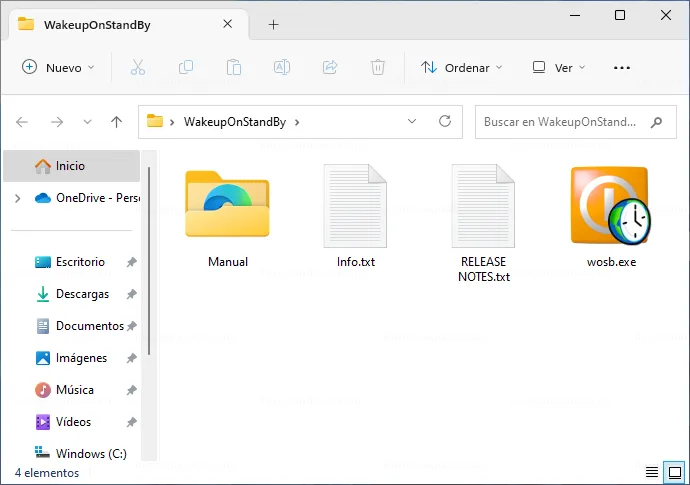Select WakeupOnStandBy breadcrumb in address bar
This screenshot has height=485, width=690.
pyautogui.click(x=235, y=121)
